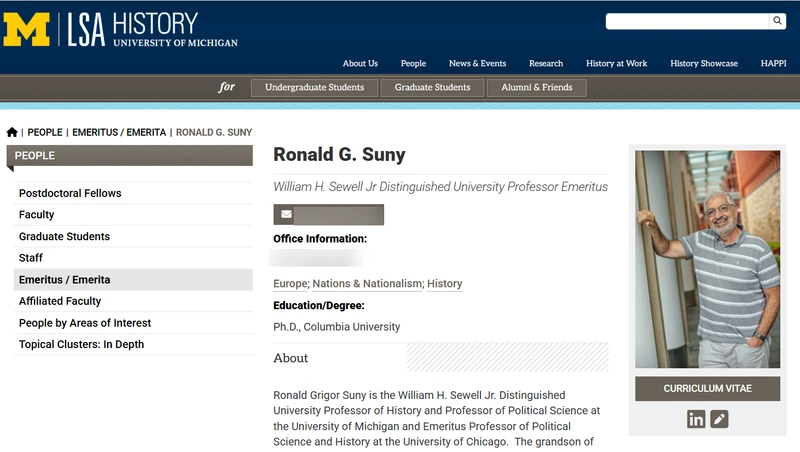Click the Education/Degree label
The image size is (800, 452).
pyautogui.click(x=319, y=306)
